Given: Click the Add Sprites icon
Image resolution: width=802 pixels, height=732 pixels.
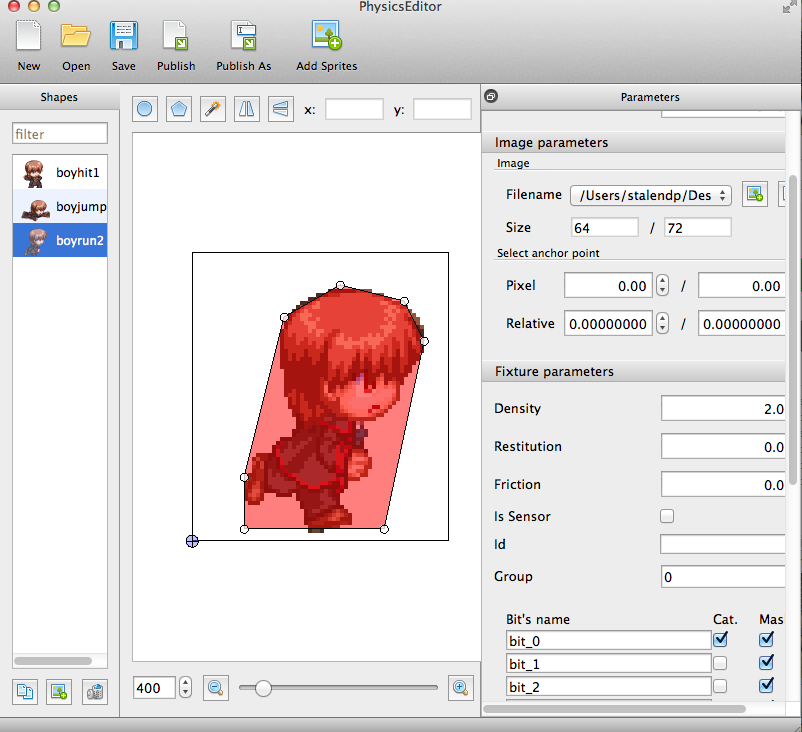Looking at the screenshot, I should 326,38.
